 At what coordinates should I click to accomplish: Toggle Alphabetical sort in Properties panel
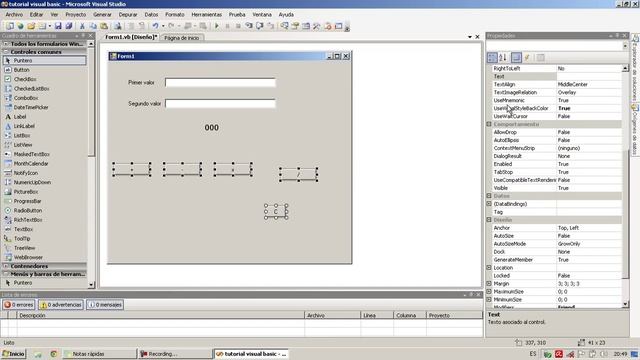(x=503, y=58)
